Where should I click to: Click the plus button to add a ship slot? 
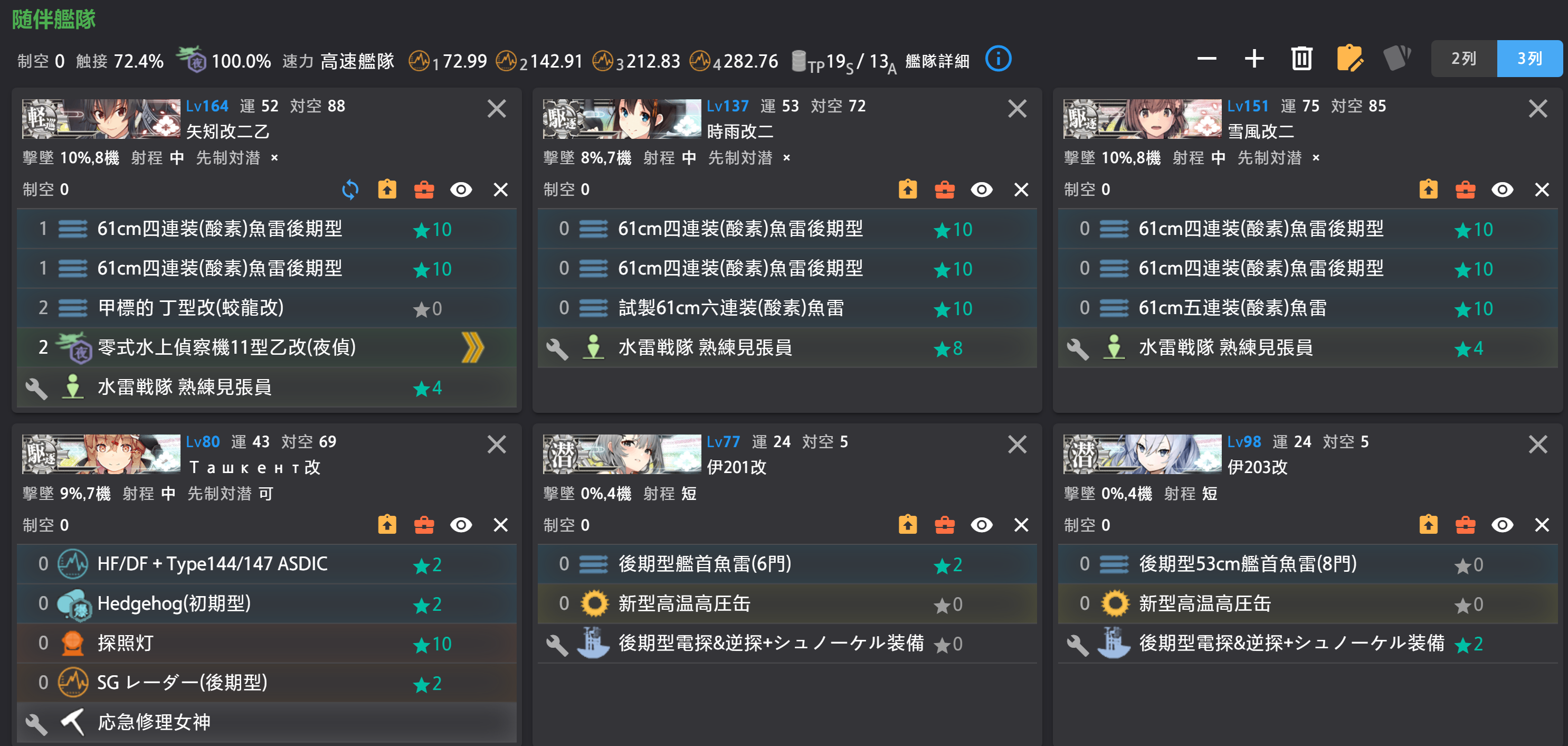point(1253,59)
